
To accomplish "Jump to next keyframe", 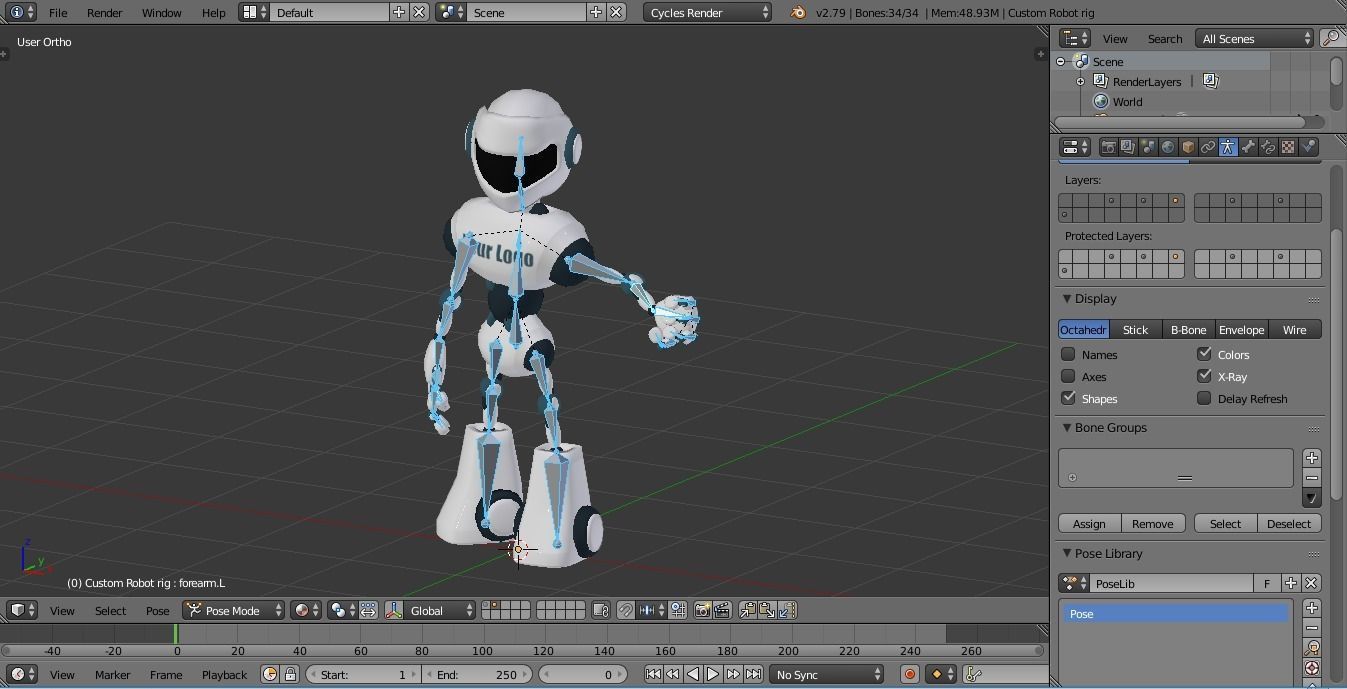I will [x=733, y=675].
